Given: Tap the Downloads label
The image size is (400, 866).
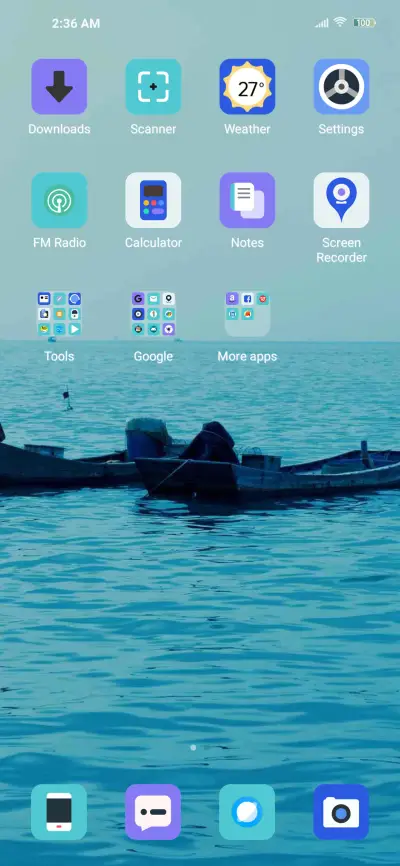Looking at the screenshot, I should (59, 129).
